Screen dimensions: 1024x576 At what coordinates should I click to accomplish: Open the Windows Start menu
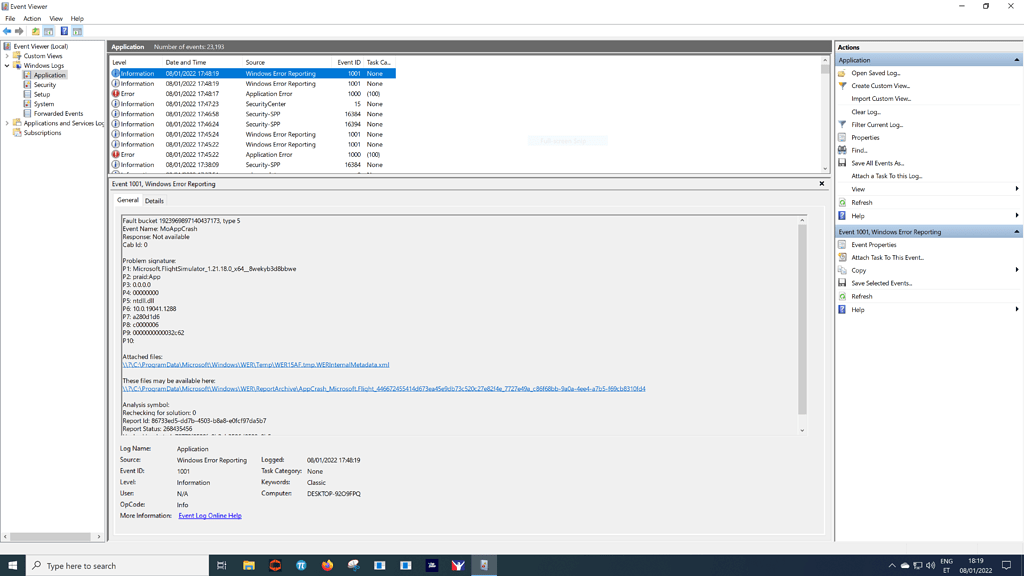(x=12, y=566)
